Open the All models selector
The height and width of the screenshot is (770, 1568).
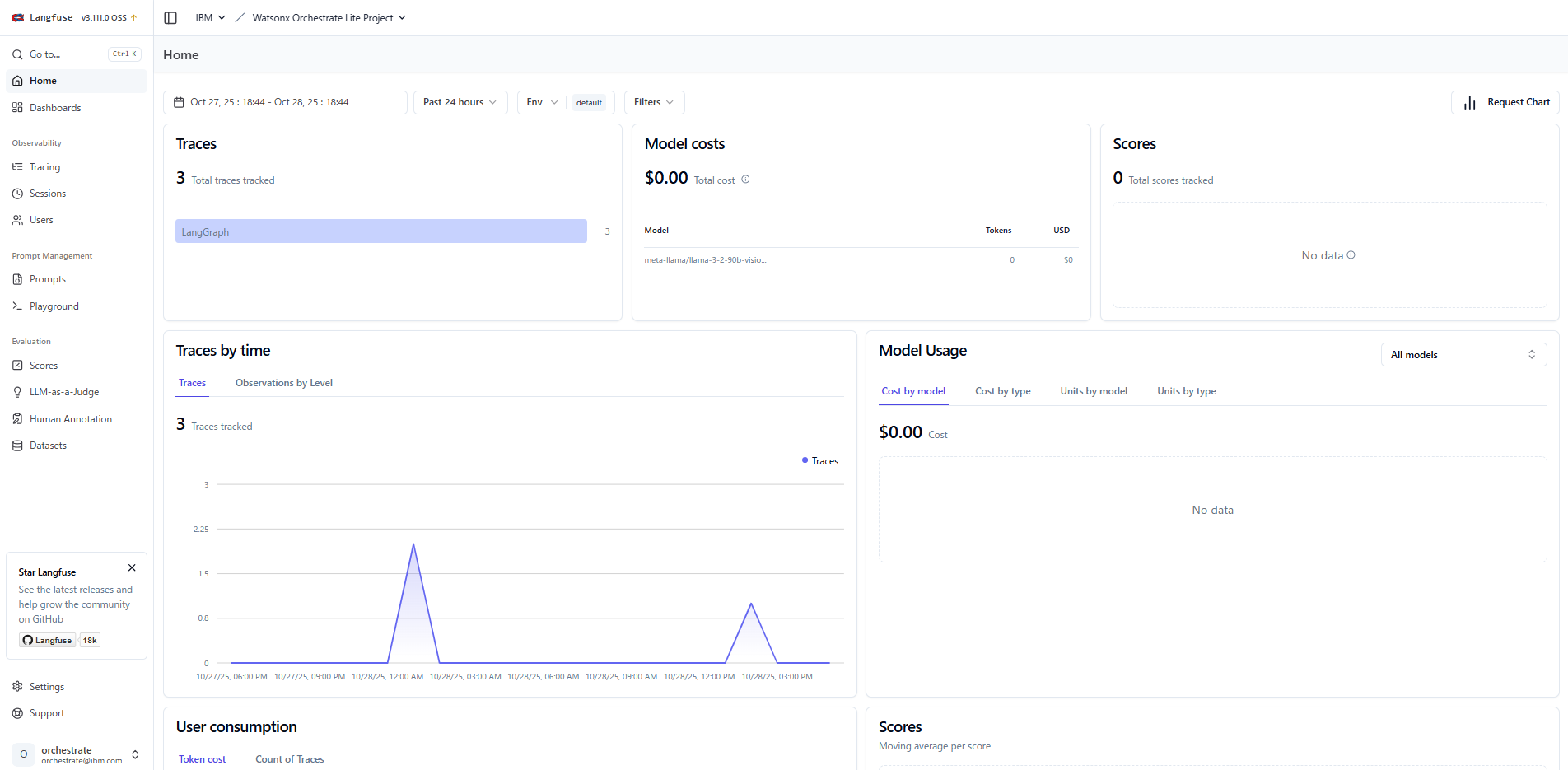(x=1463, y=355)
